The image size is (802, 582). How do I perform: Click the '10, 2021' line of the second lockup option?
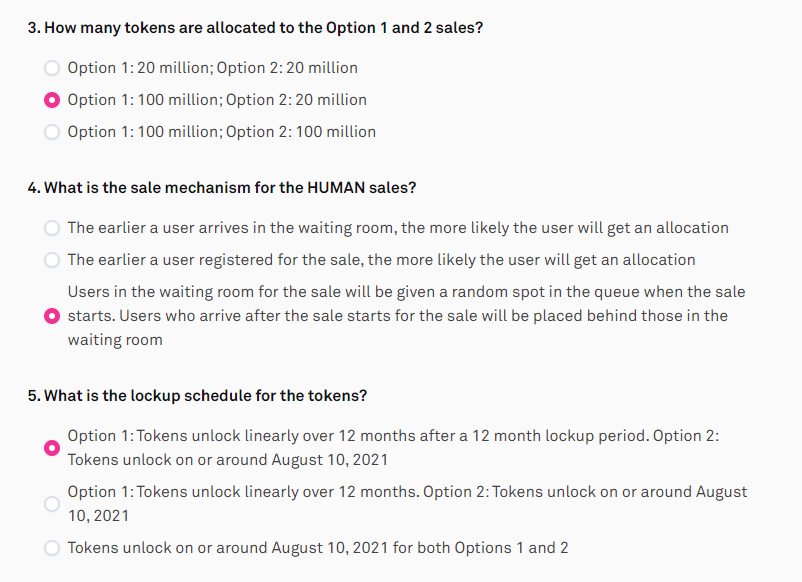98,516
